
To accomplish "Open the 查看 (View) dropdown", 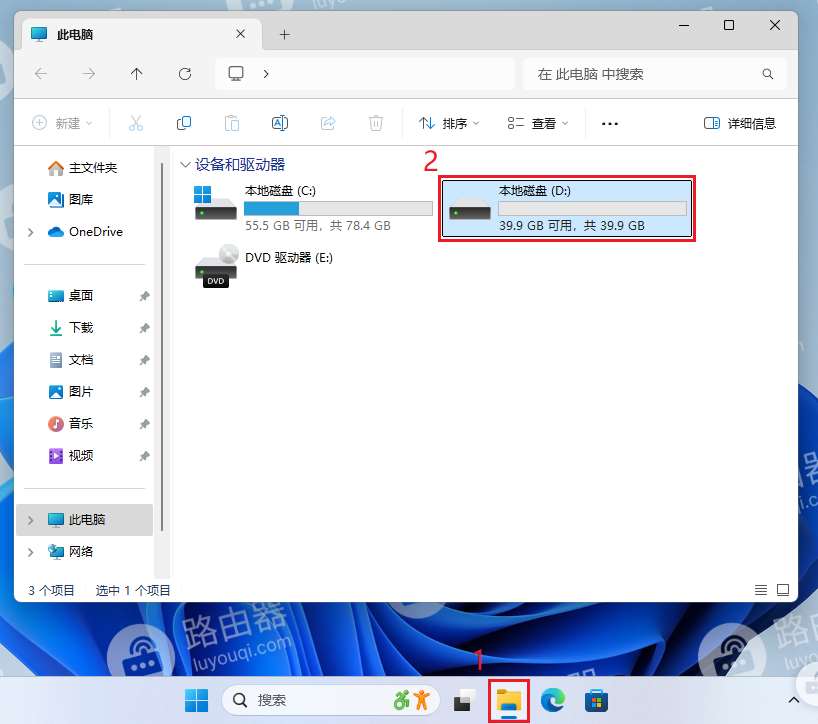I will tap(533, 122).
